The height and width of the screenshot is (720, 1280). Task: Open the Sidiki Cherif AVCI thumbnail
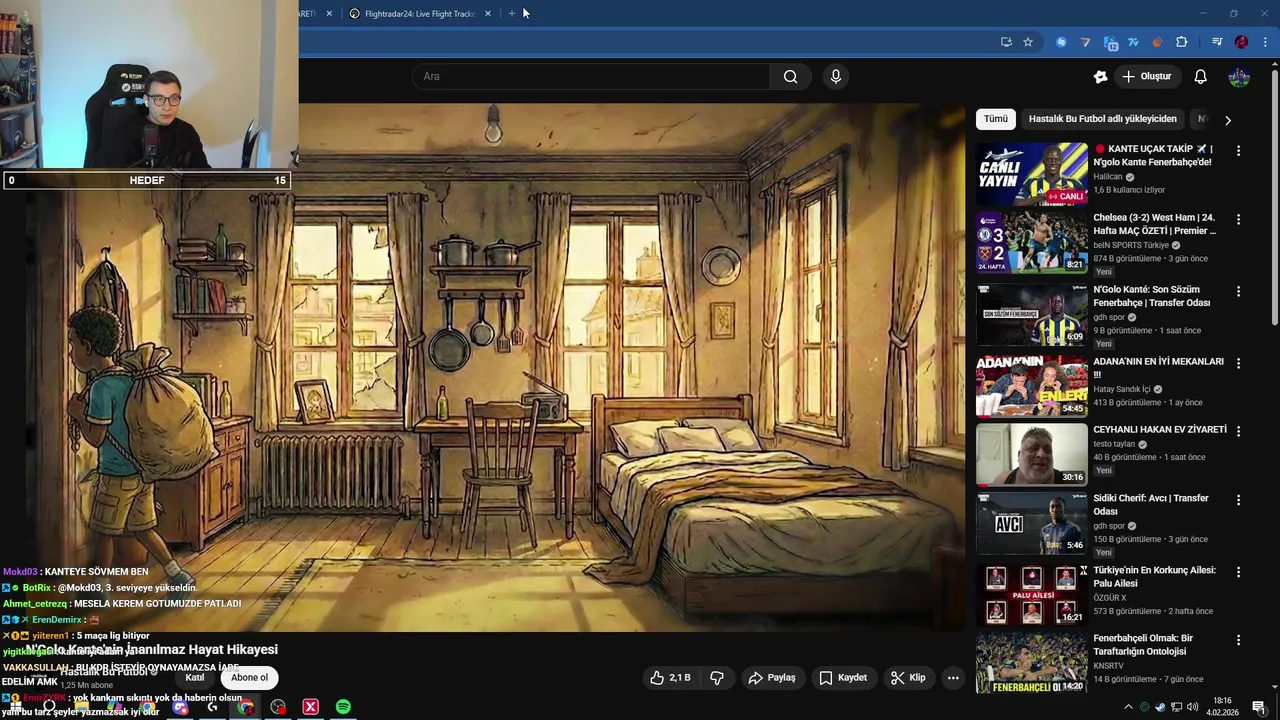point(1032,523)
